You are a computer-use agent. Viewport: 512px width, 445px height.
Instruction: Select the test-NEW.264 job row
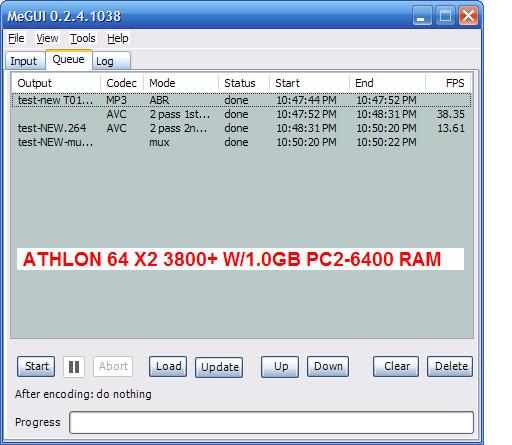241,128
